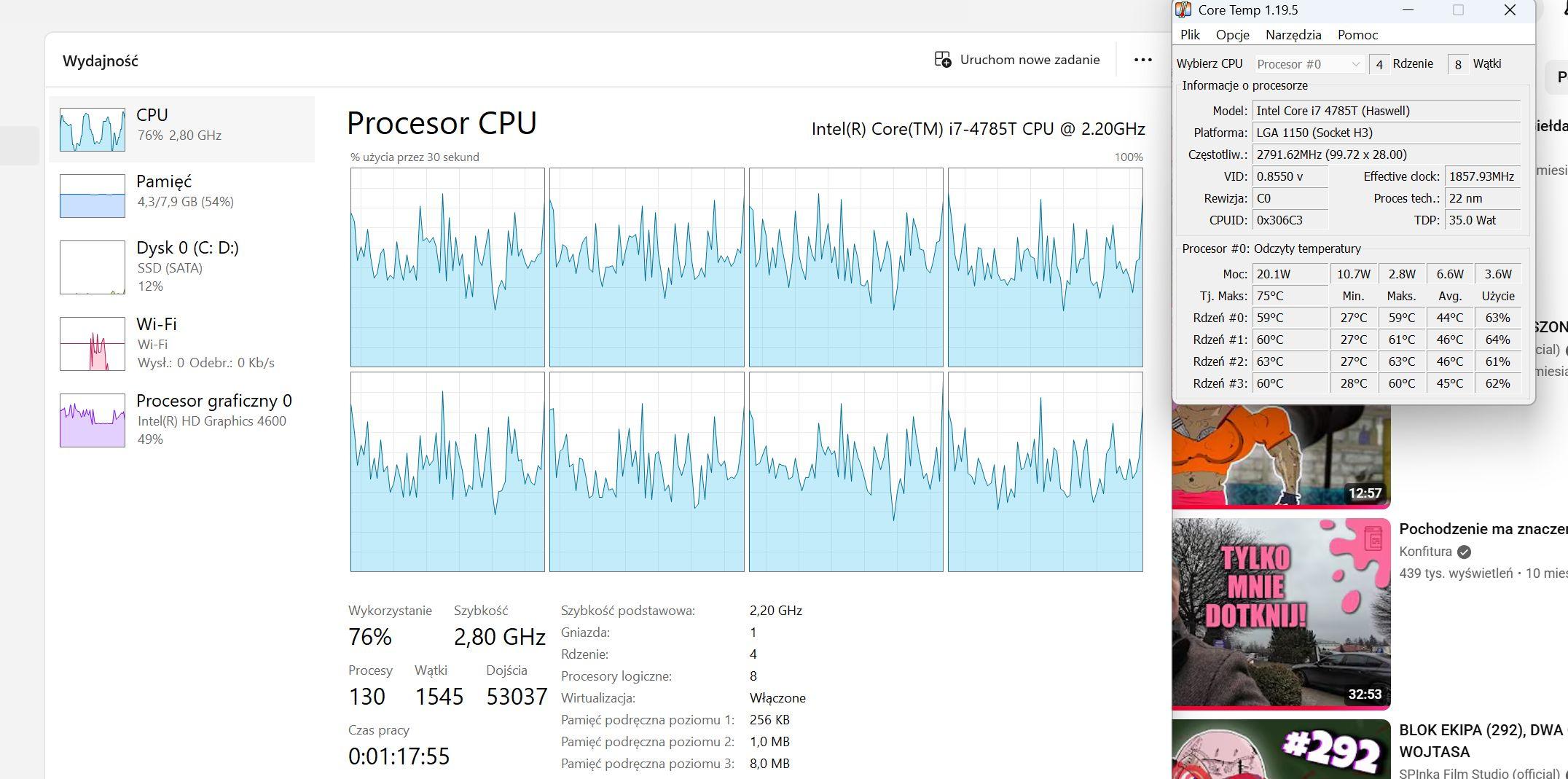Minimize the Core Temp window
This screenshot has width=1568, height=779.
coord(1408,10)
